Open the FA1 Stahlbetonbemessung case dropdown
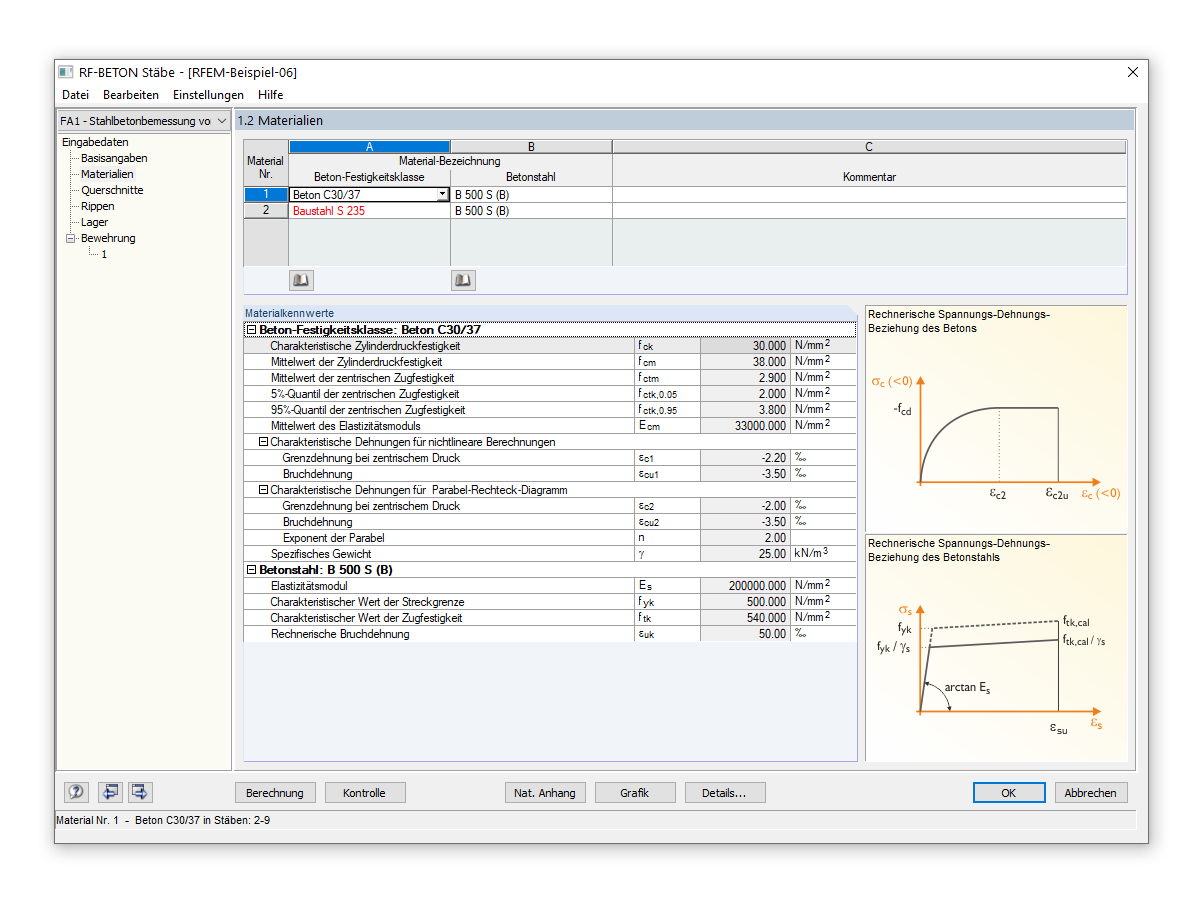 pos(144,120)
